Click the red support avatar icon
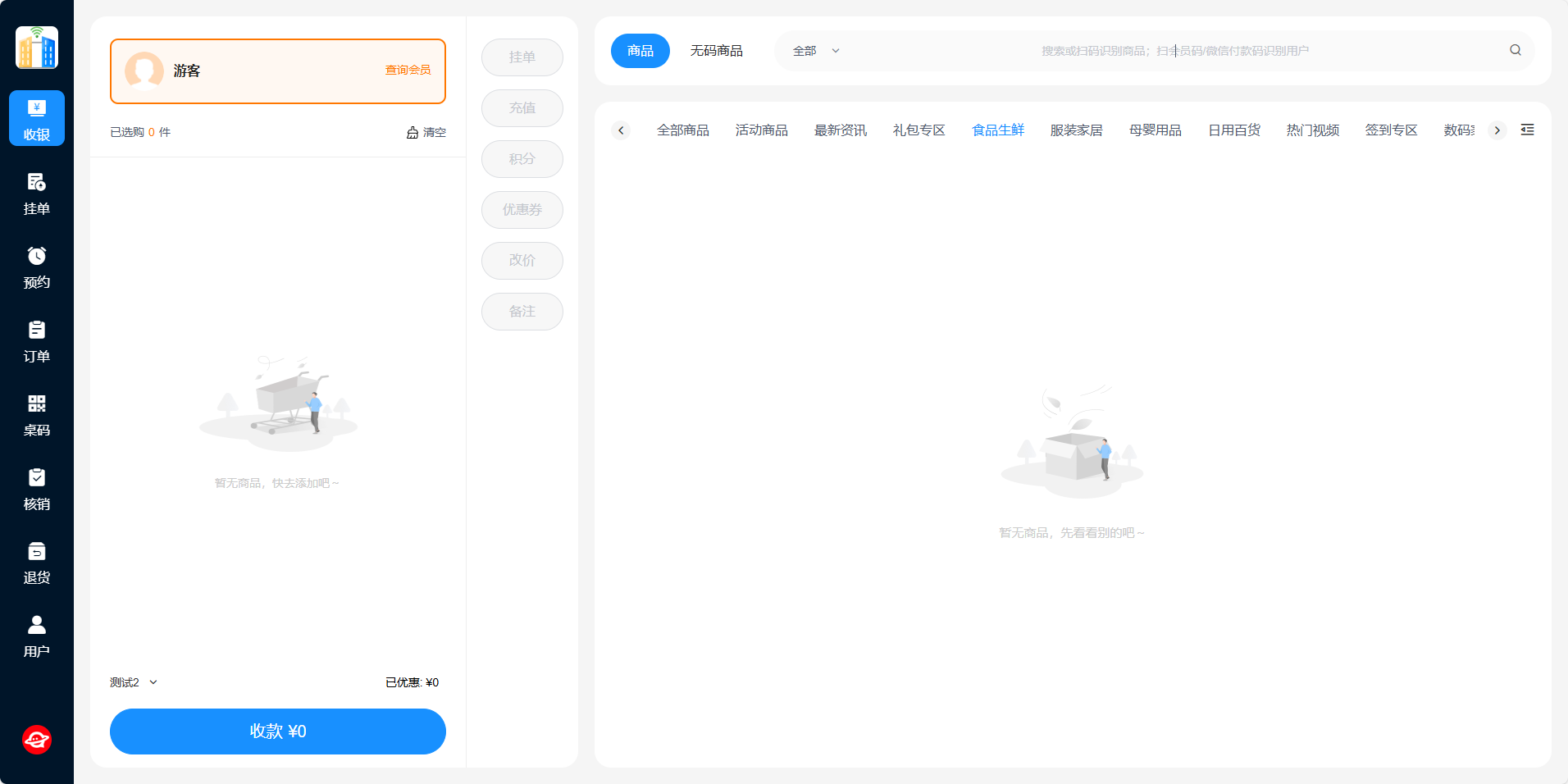 click(x=37, y=740)
